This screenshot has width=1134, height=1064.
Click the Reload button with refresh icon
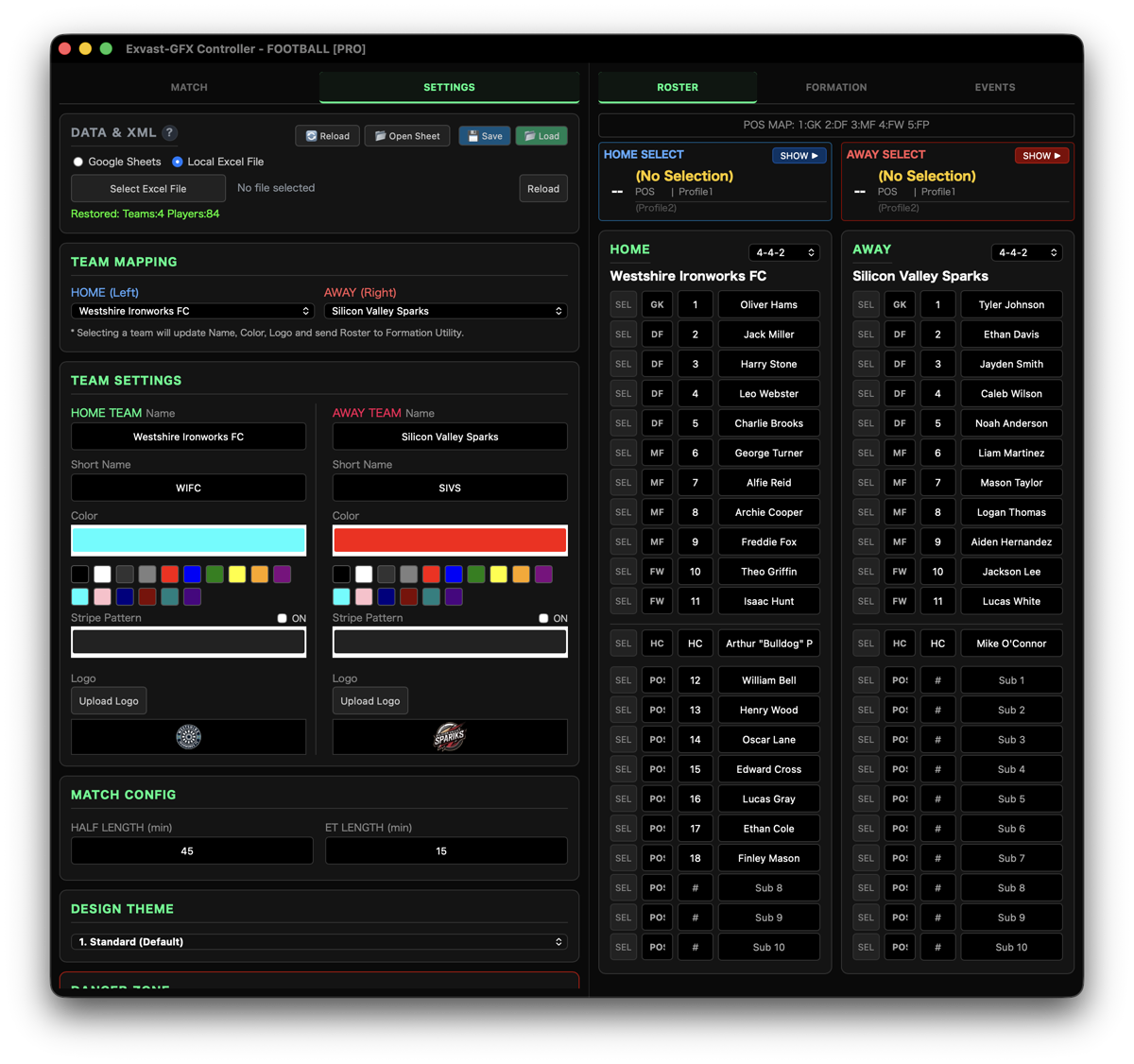[x=327, y=136]
